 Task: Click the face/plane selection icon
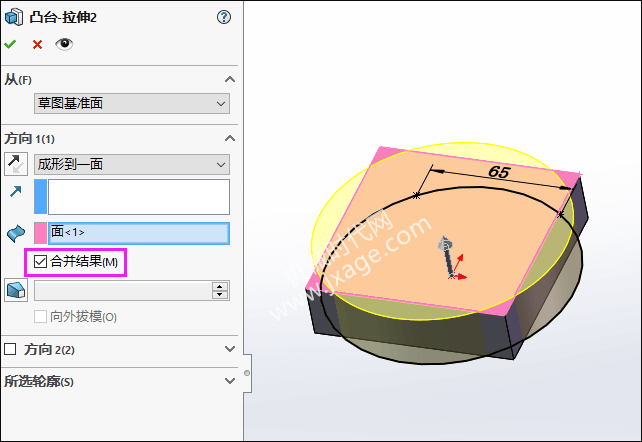(x=16, y=233)
